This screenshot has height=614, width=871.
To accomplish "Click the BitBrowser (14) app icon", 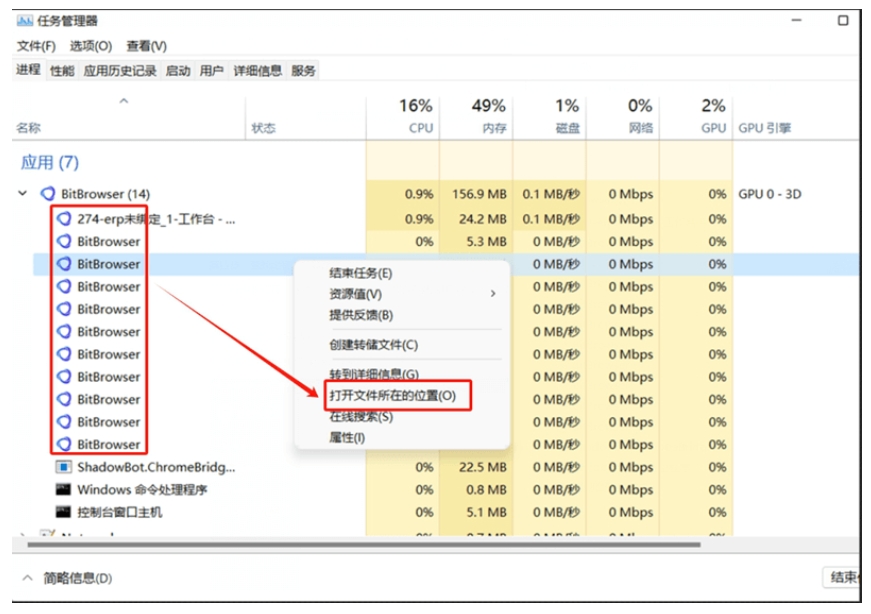I will (x=48, y=193).
